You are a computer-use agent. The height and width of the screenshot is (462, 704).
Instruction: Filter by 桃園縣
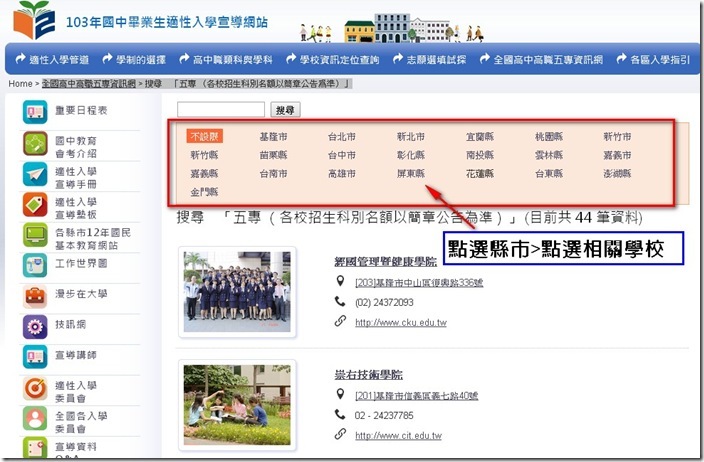(549, 136)
